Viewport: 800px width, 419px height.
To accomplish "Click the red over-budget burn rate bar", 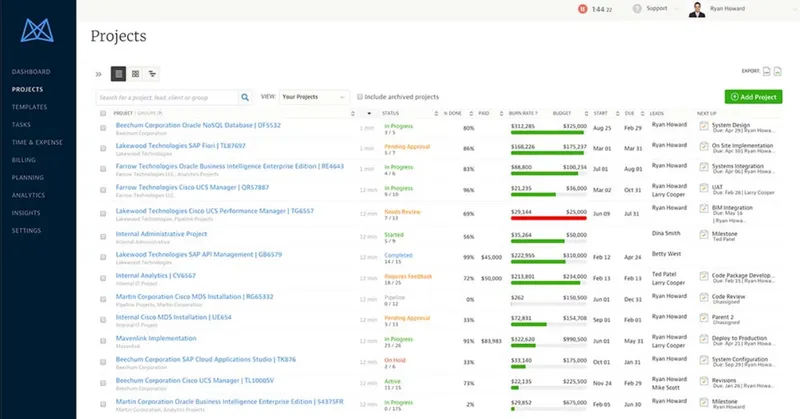I will (x=548, y=218).
